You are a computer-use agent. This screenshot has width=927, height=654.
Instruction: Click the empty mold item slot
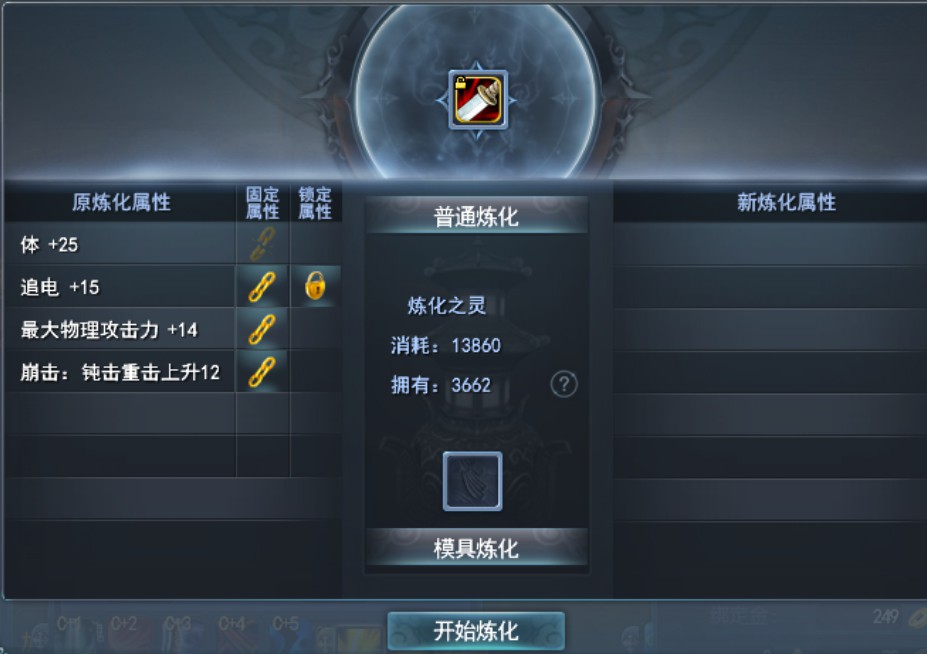click(x=472, y=481)
